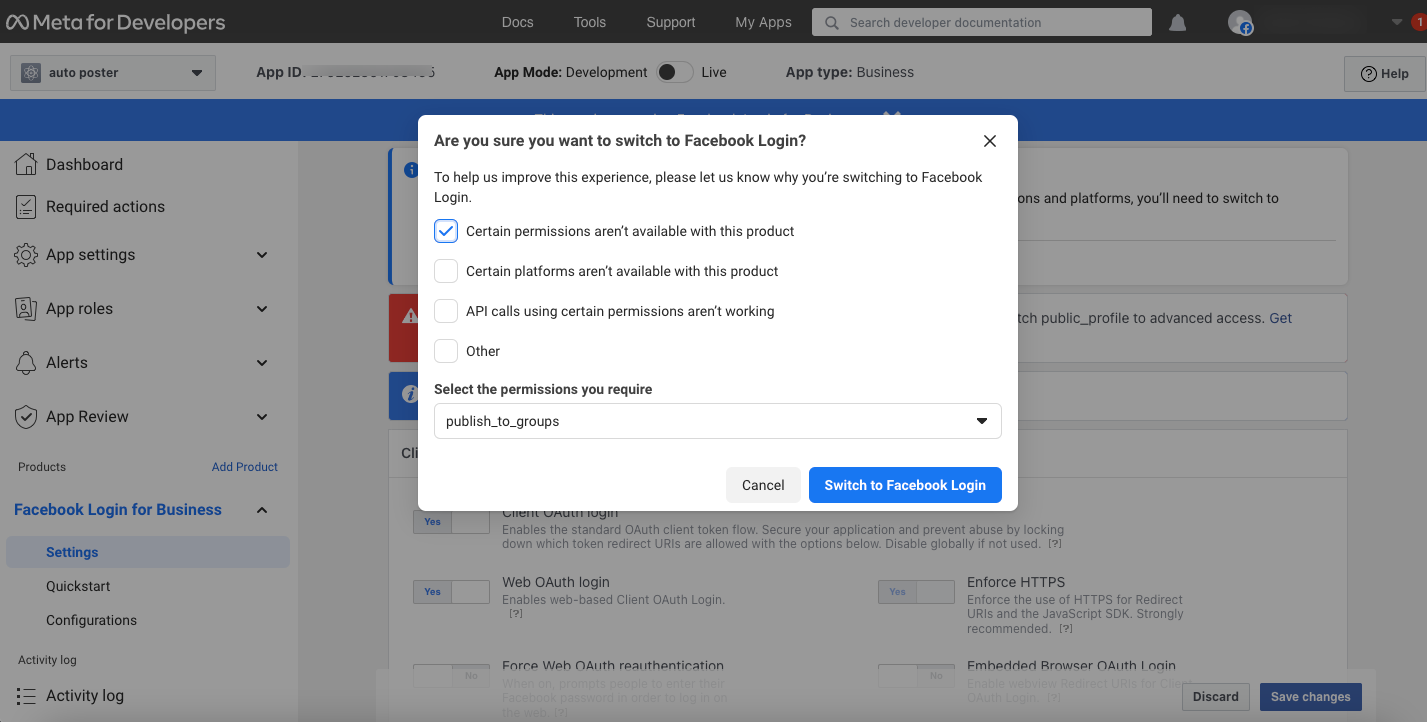The height and width of the screenshot is (722, 1427).
Task: Select the App Review shield icon
Action: (x=26, y=417)
